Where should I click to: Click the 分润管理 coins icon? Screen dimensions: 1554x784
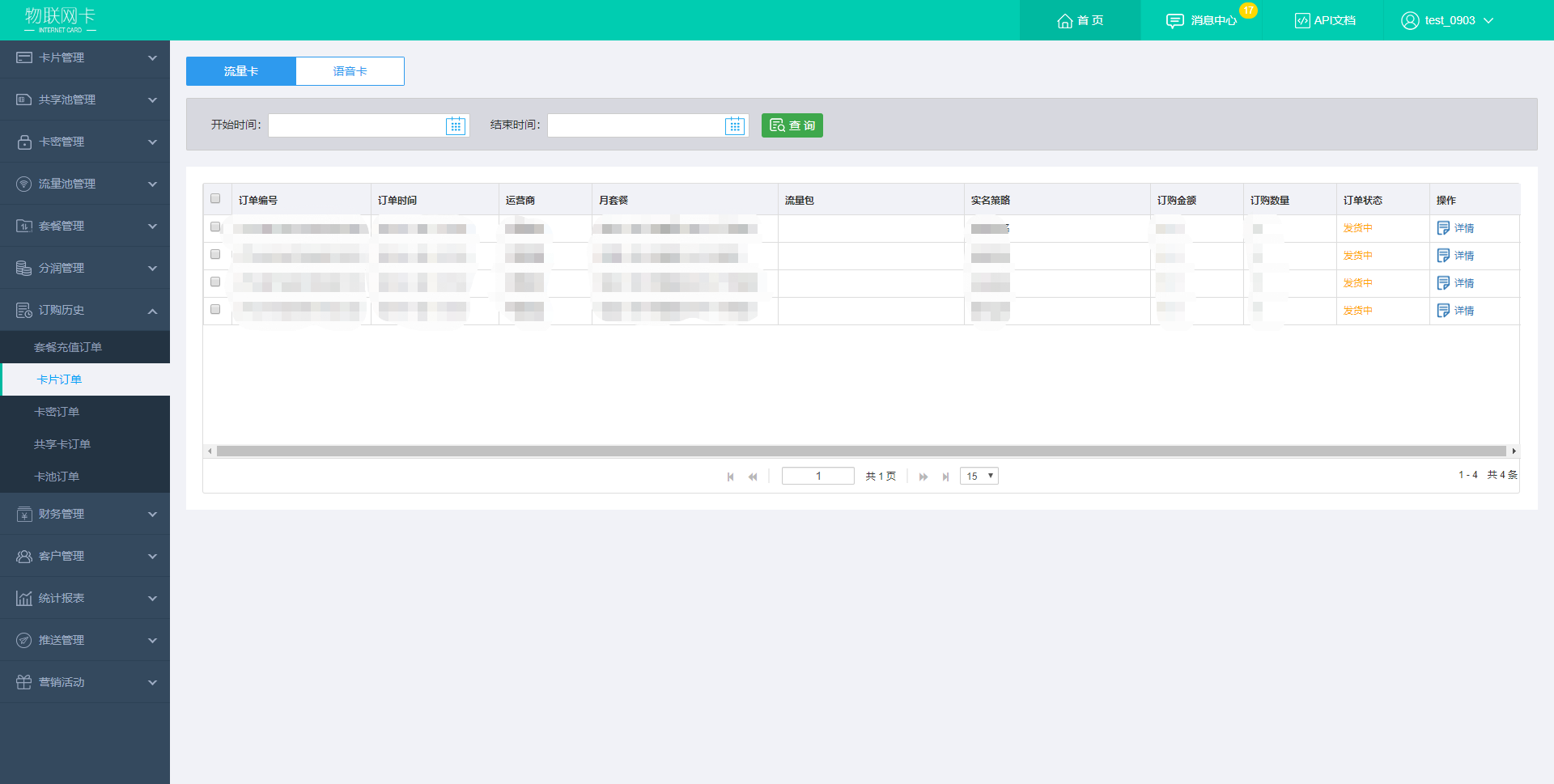(24, 268)
